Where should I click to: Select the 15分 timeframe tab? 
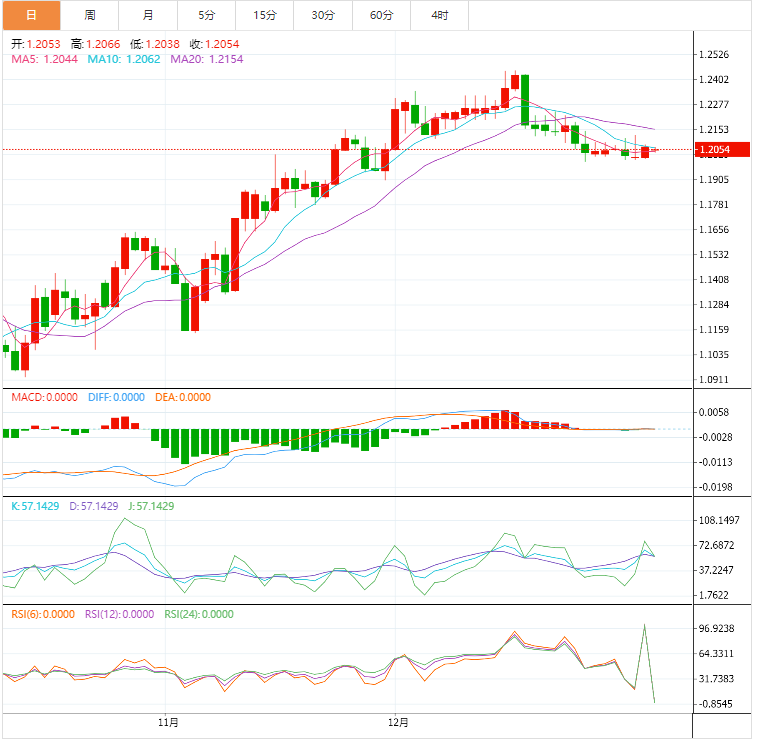tap(265, 15)
